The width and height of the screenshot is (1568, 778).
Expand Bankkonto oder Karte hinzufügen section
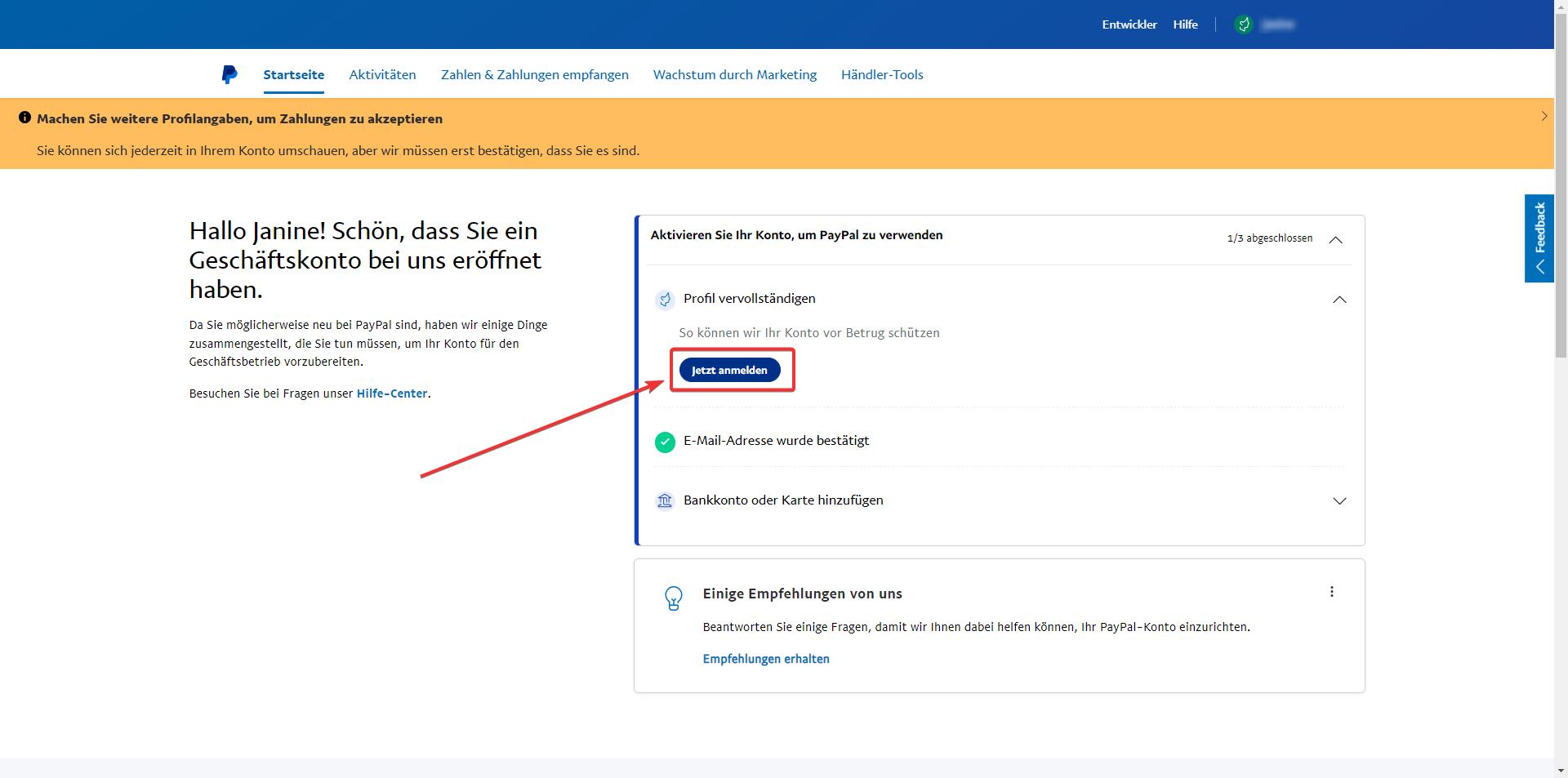1339,500
